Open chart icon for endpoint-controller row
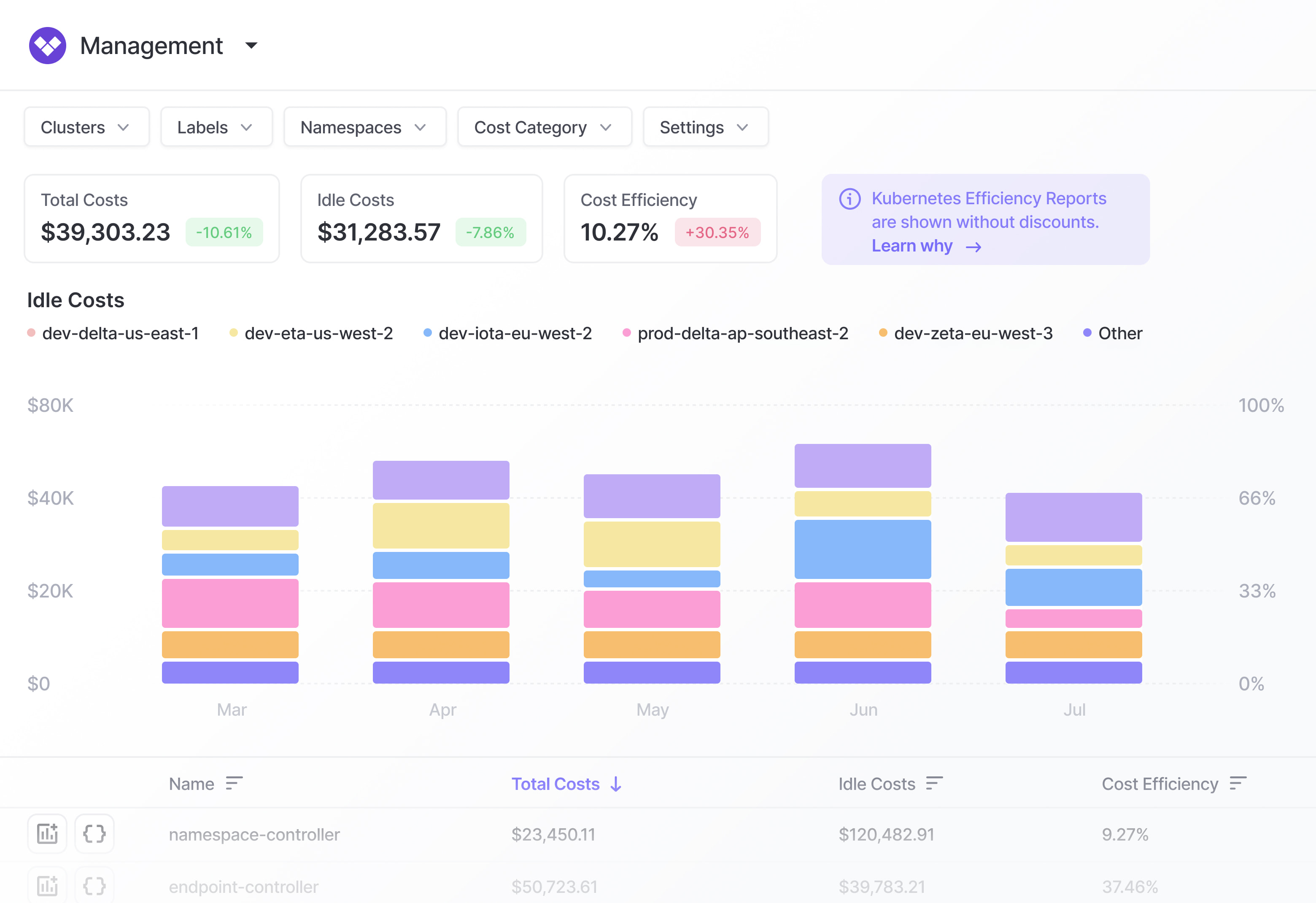The image size is (1316, 903). (48, 885)
